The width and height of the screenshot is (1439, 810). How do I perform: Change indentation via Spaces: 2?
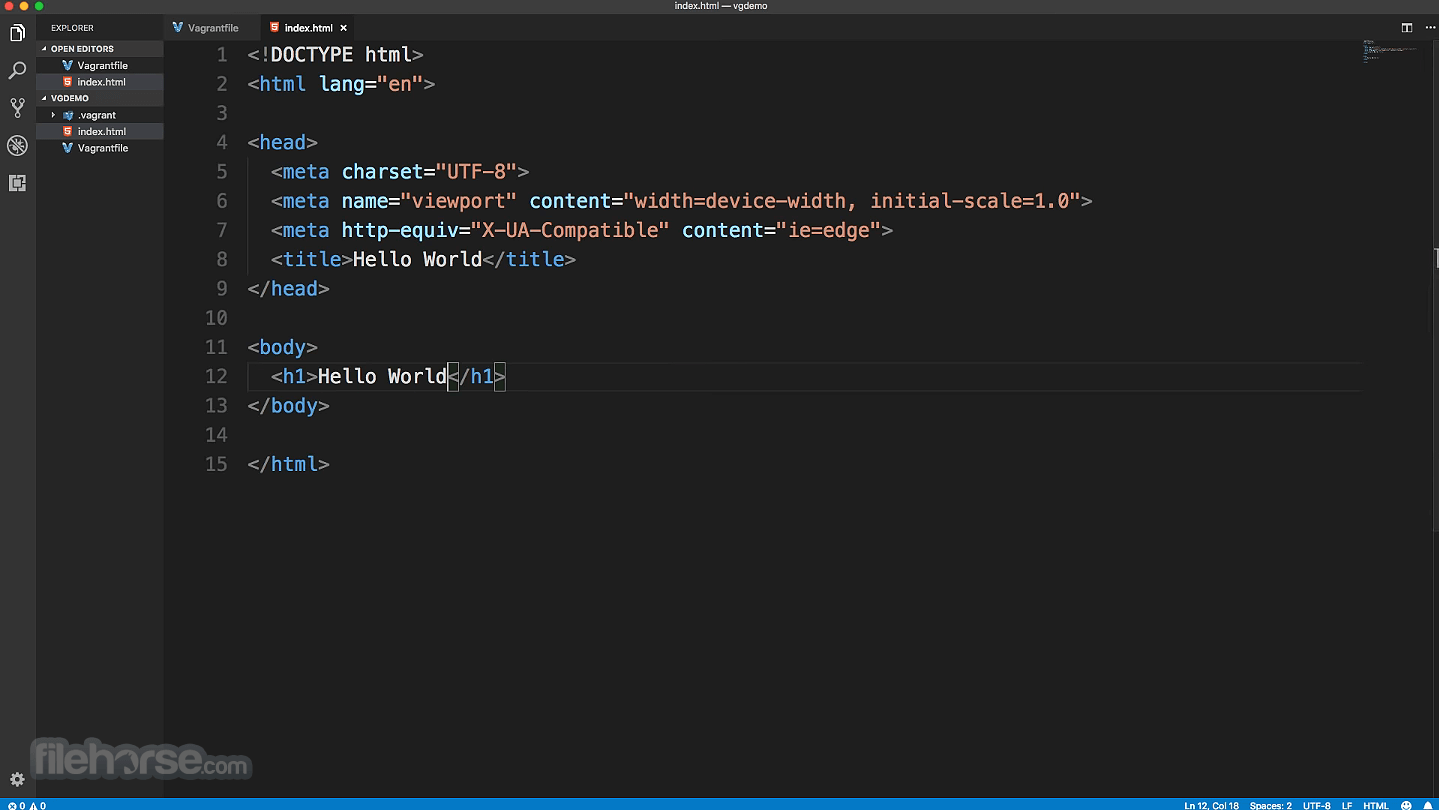pos(1270,805)
